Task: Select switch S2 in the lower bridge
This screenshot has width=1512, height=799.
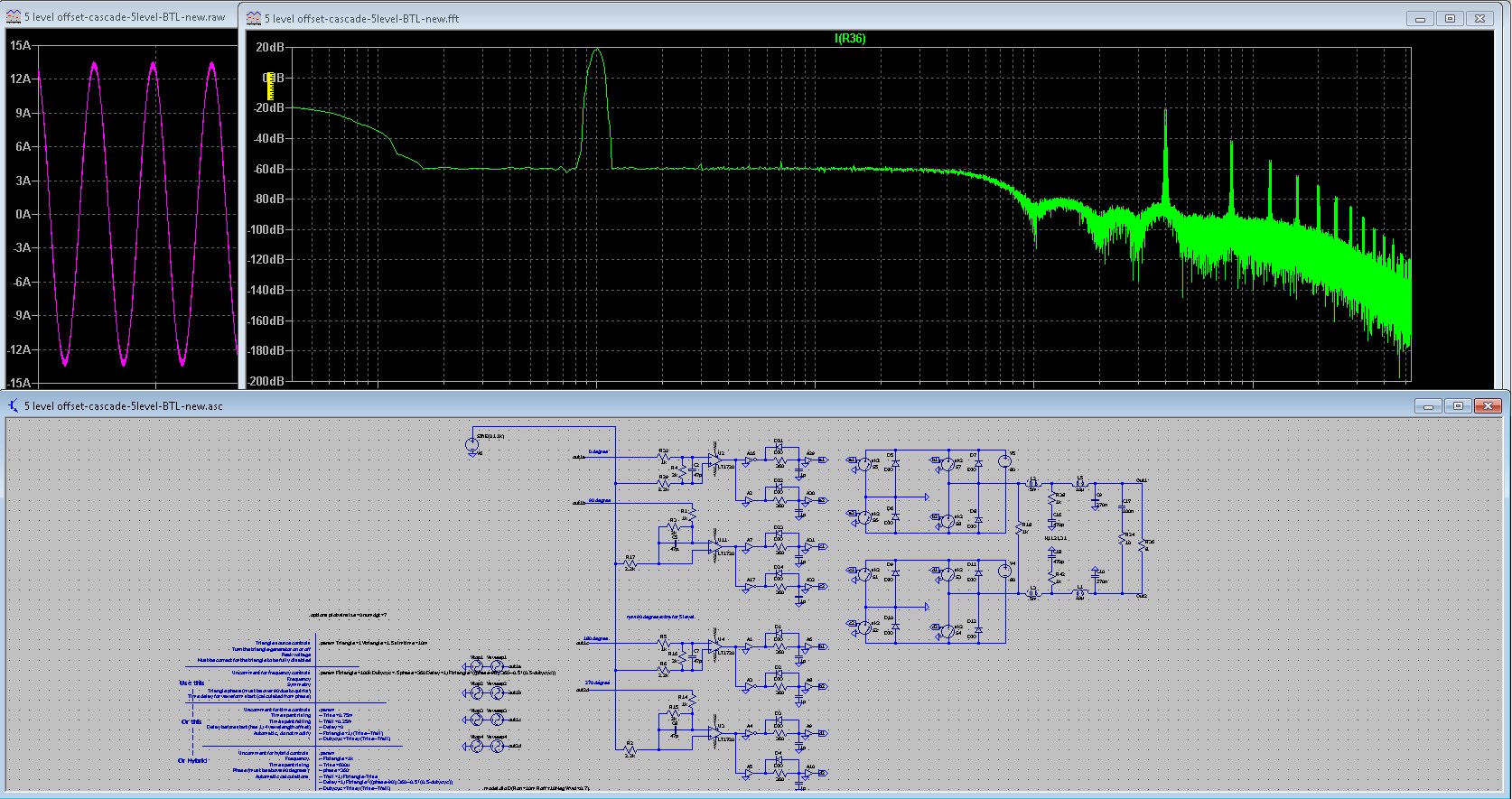Action: pyautogui.click(x=863, y=627)
